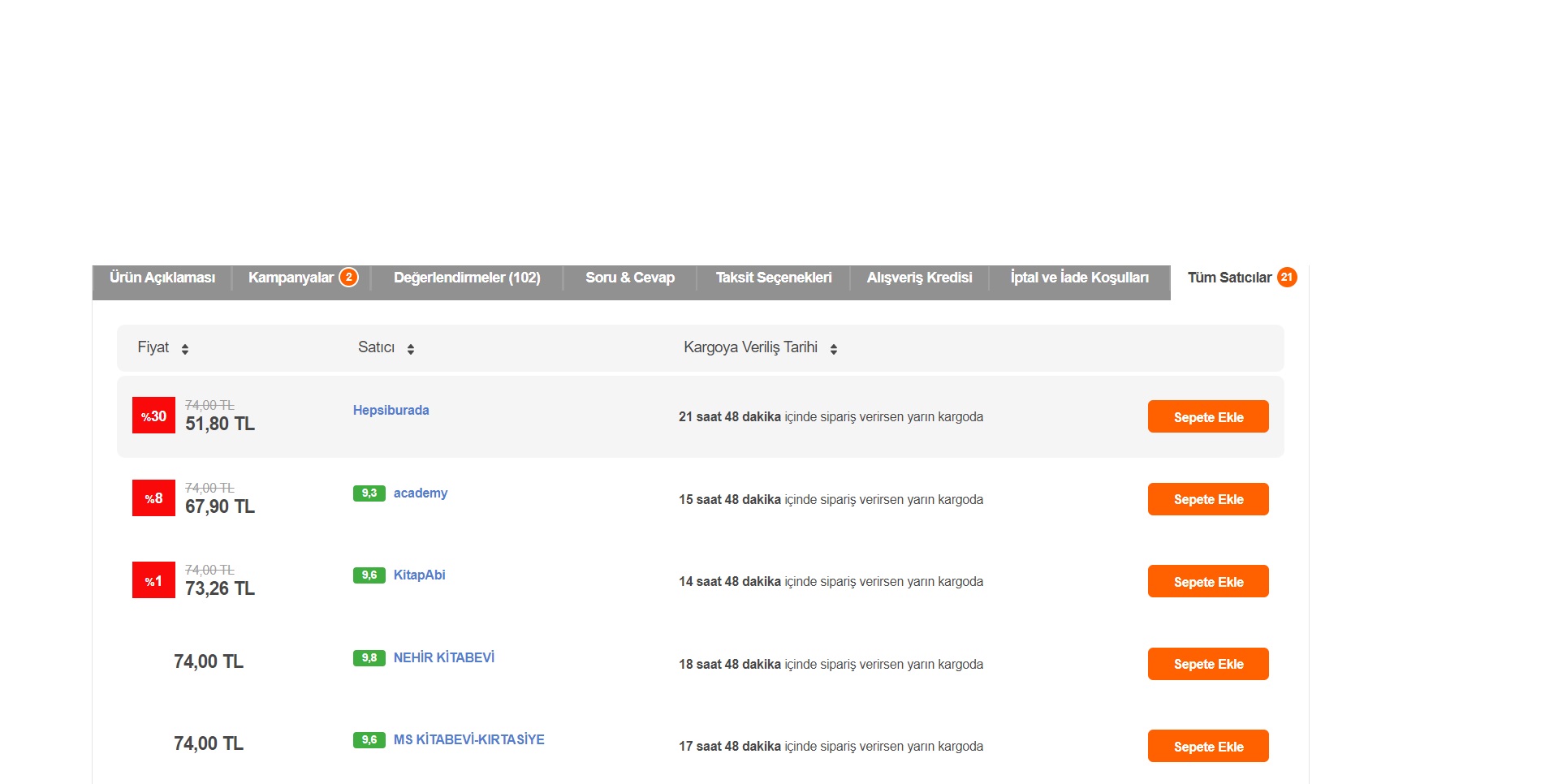Open the Ürün Açıklaması tab
The width and height of the screenshot is (1541, 784).
tap(162, 278)
